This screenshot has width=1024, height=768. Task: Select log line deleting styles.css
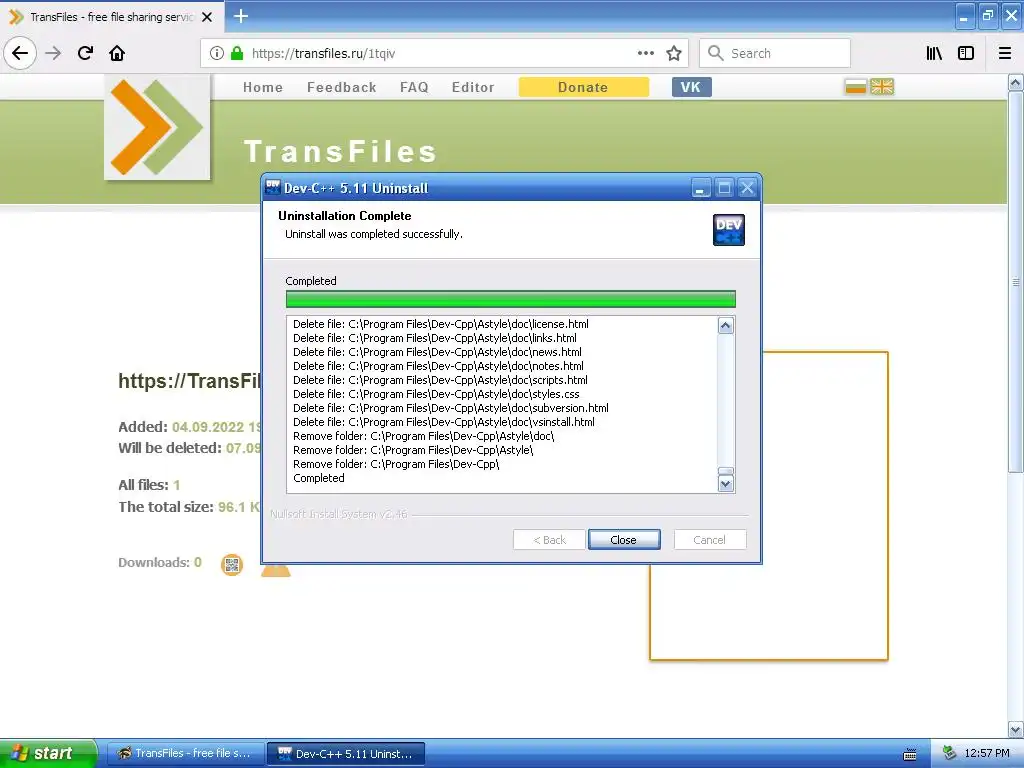point(436,394)
